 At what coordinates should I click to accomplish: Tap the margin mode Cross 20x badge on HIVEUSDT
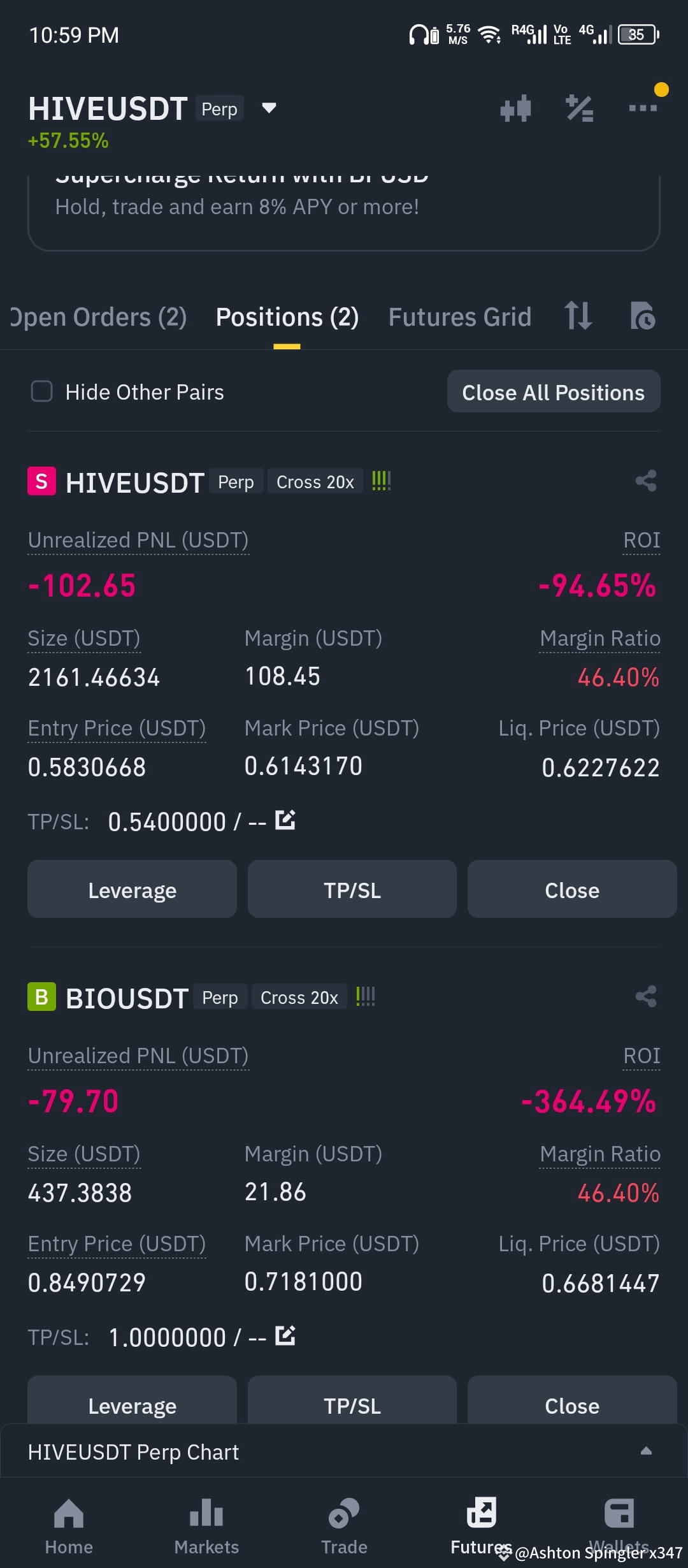[314, 481]
